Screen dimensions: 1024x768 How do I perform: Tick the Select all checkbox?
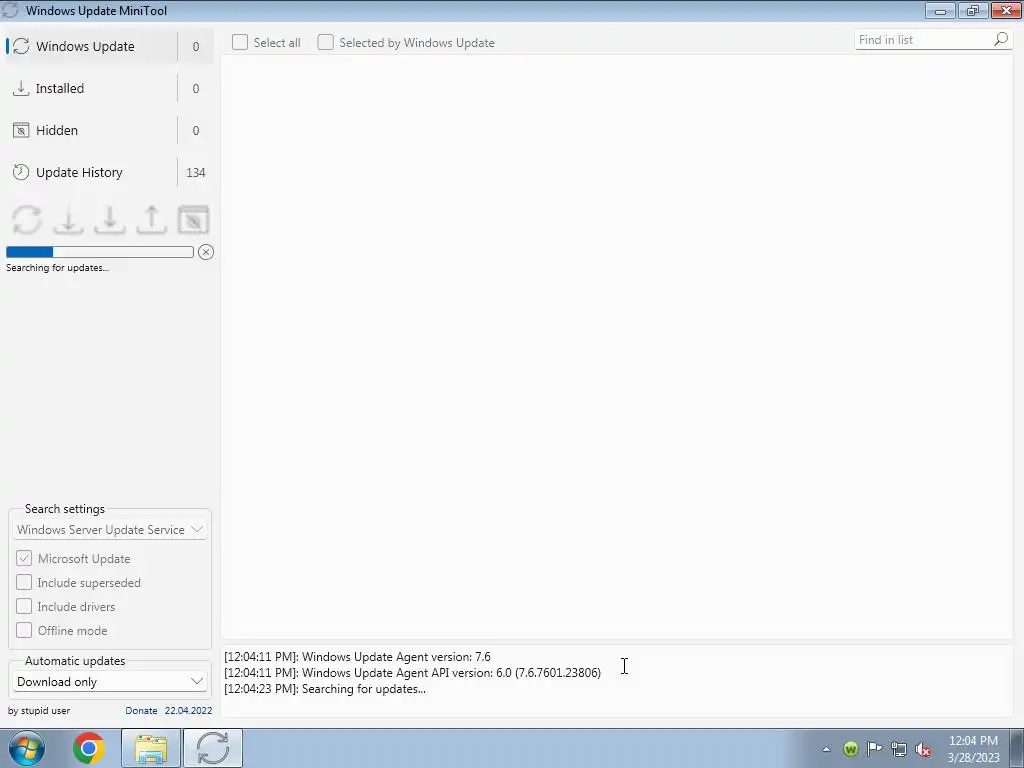[x=240, y=42]
